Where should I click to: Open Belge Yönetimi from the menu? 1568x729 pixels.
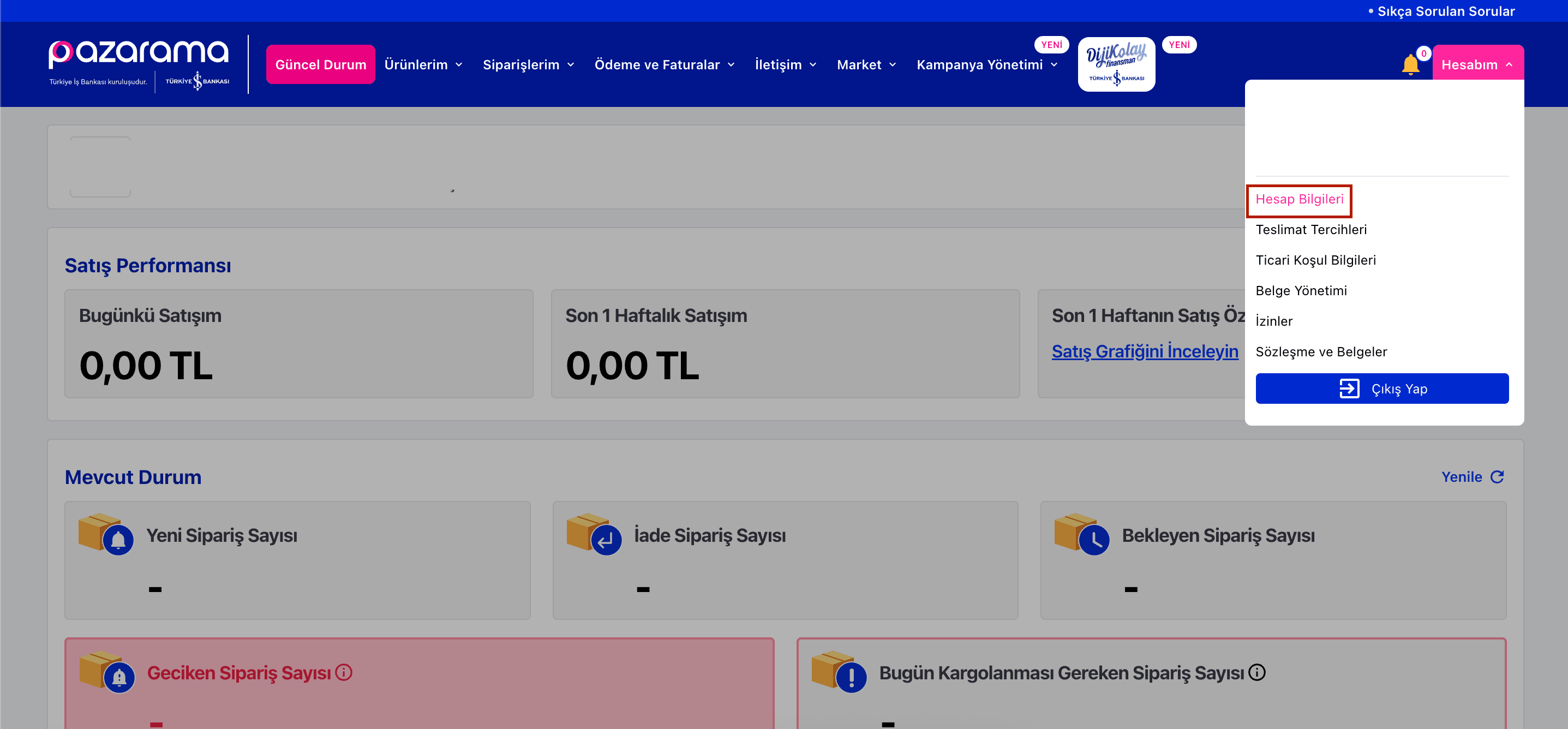coord(1301,290)
